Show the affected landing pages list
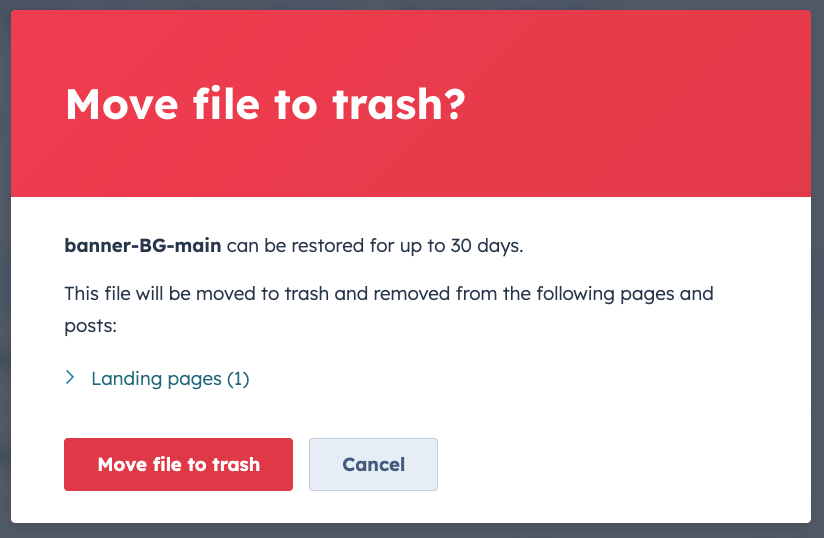 [x=169, y=378]
